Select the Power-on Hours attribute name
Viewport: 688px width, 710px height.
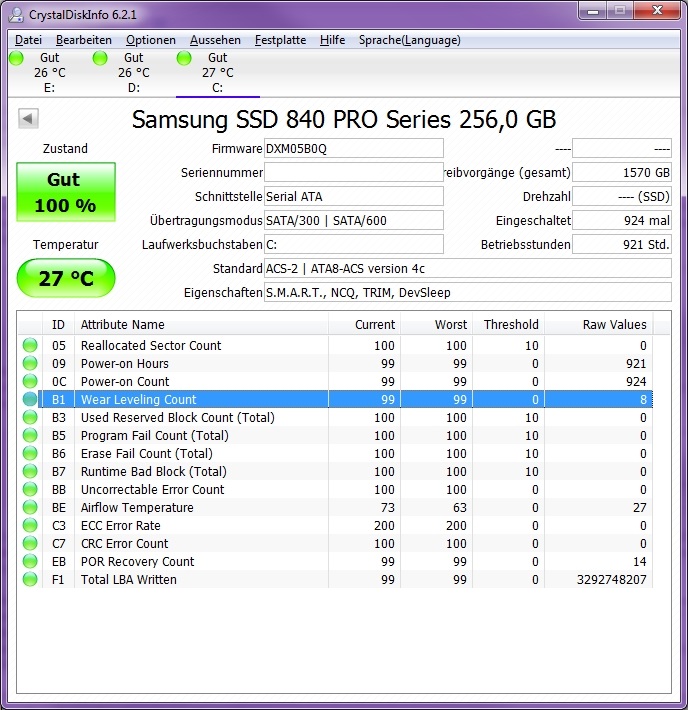coord(125,364)
